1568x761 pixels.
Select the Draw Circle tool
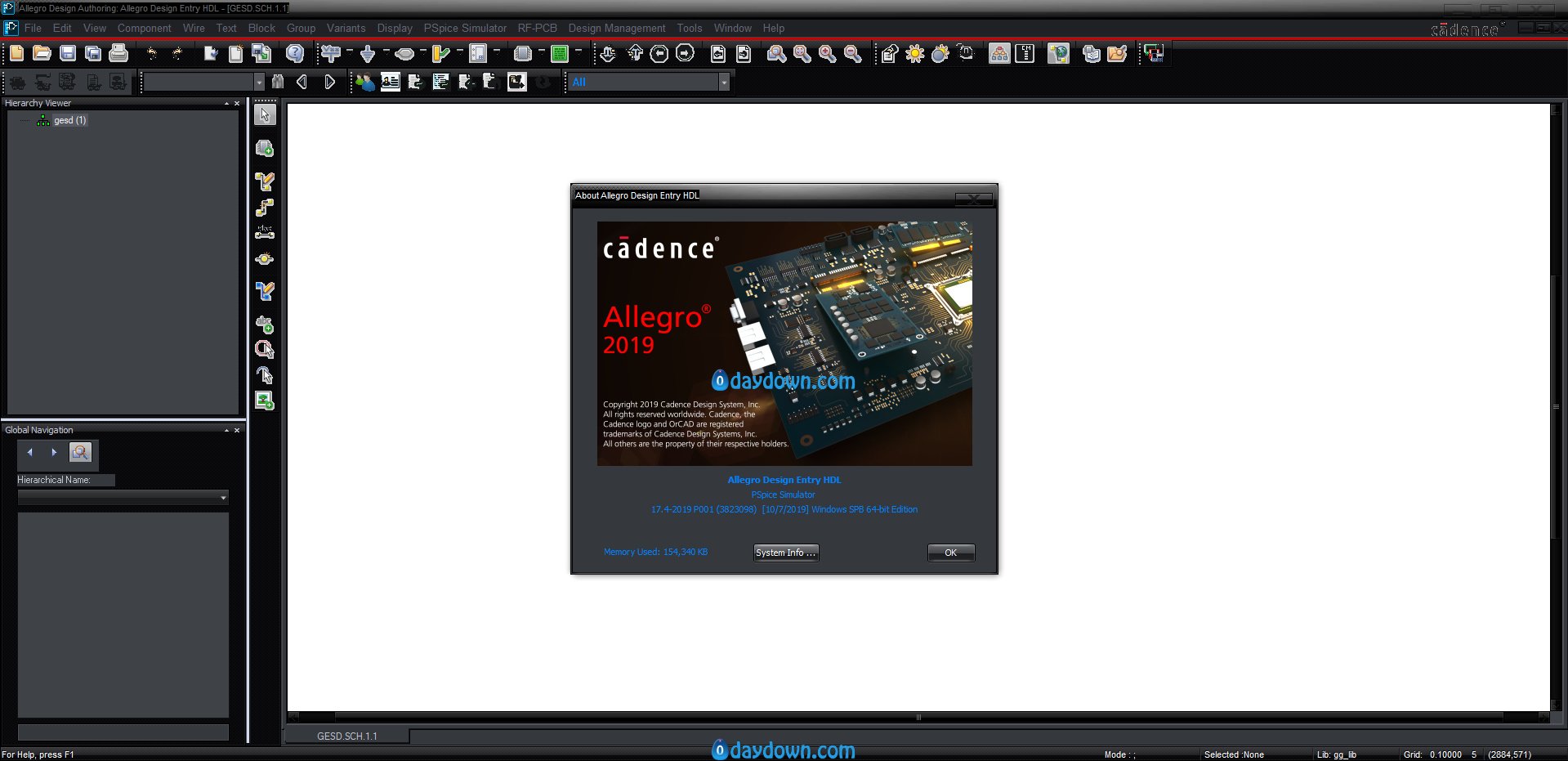point(265,350)
